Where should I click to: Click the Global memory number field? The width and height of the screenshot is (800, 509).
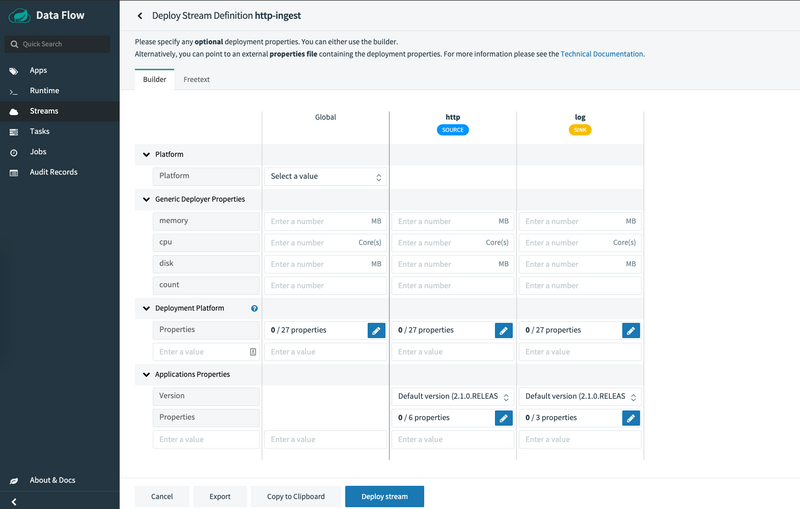point(326,221)
